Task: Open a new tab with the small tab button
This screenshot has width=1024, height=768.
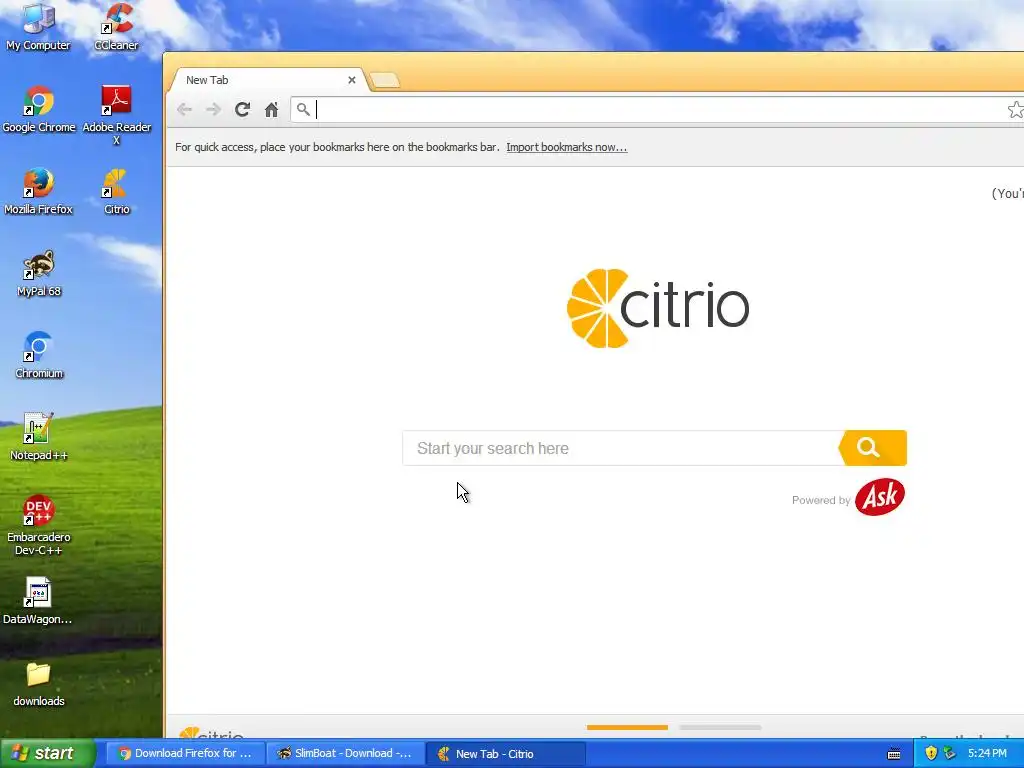Action: (385, 80)
